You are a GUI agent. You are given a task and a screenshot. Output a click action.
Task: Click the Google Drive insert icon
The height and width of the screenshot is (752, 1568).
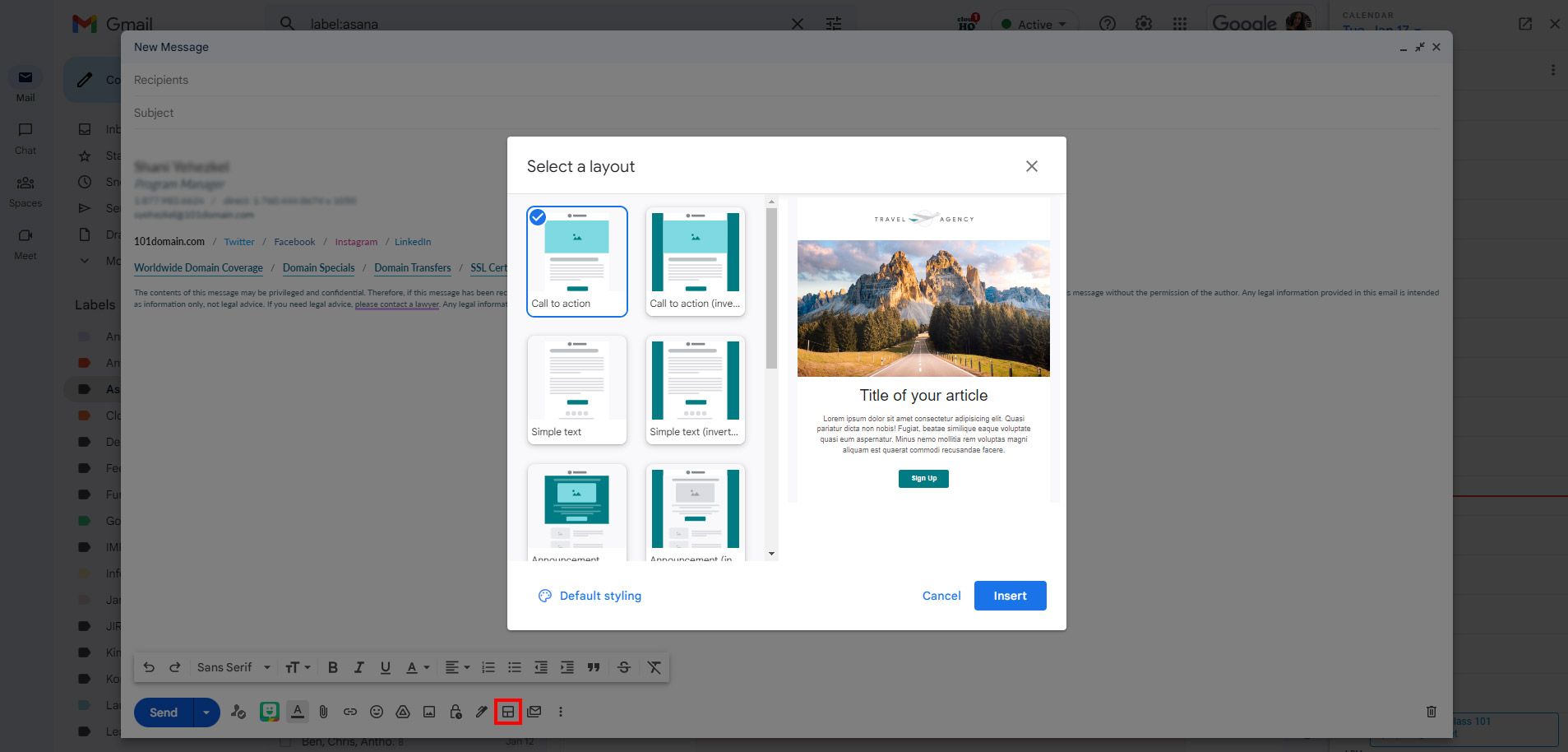pos(403,712)
